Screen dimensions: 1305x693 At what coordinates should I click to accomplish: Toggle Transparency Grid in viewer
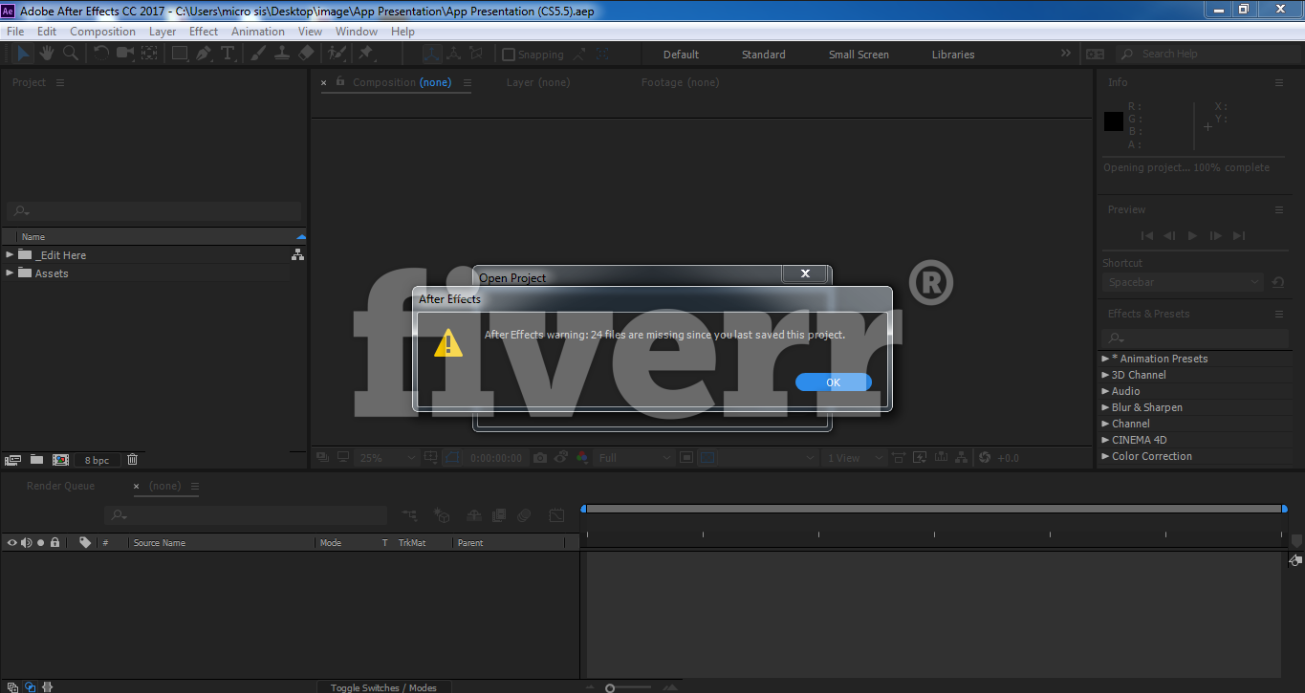coord(708,457)
